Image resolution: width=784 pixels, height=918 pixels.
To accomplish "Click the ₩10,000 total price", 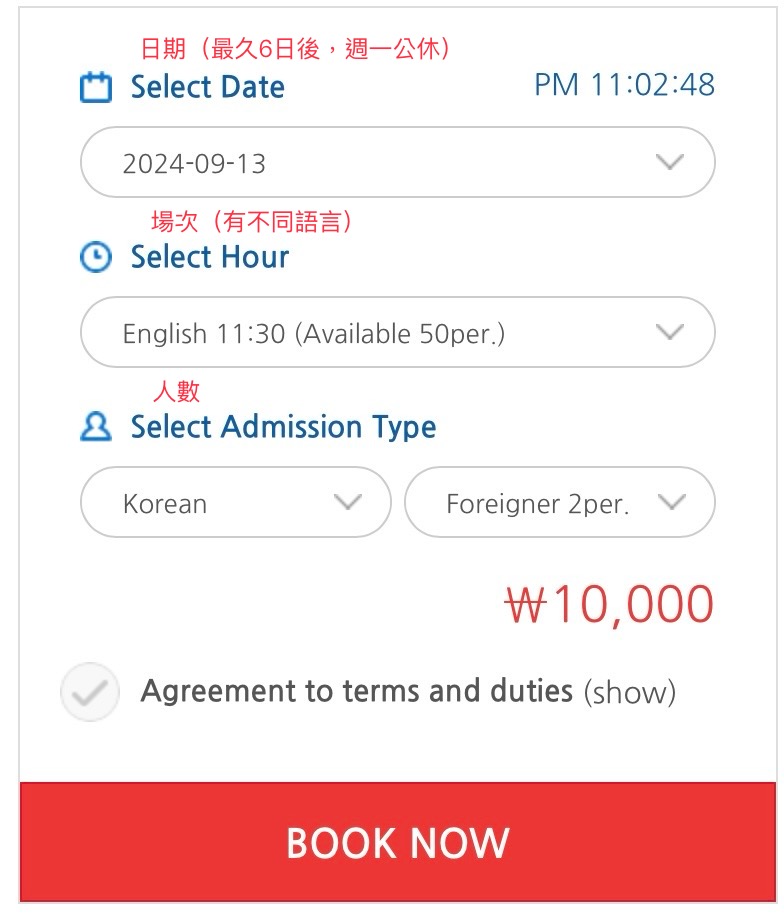I will click(610, 604).
